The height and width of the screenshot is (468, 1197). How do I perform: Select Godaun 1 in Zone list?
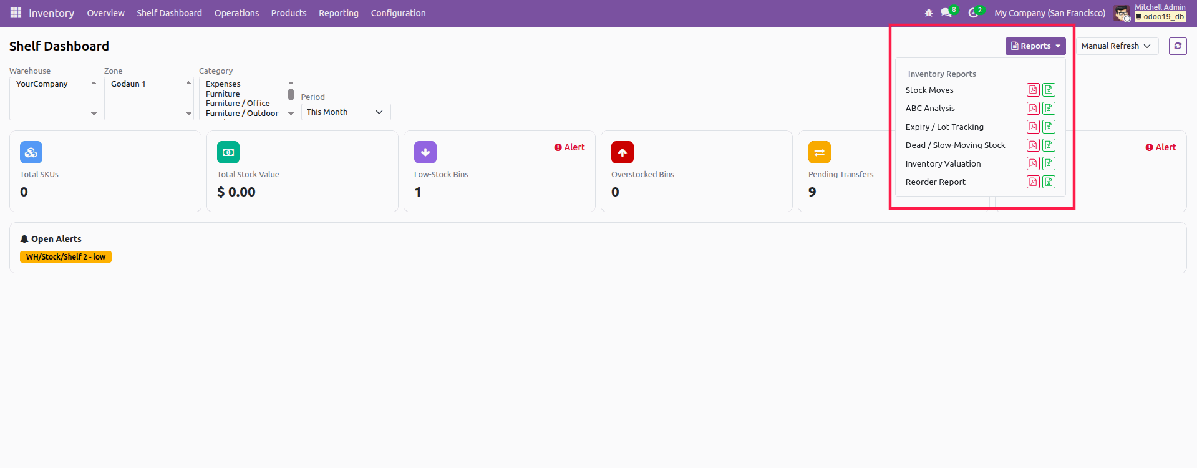tap(128, 84)
